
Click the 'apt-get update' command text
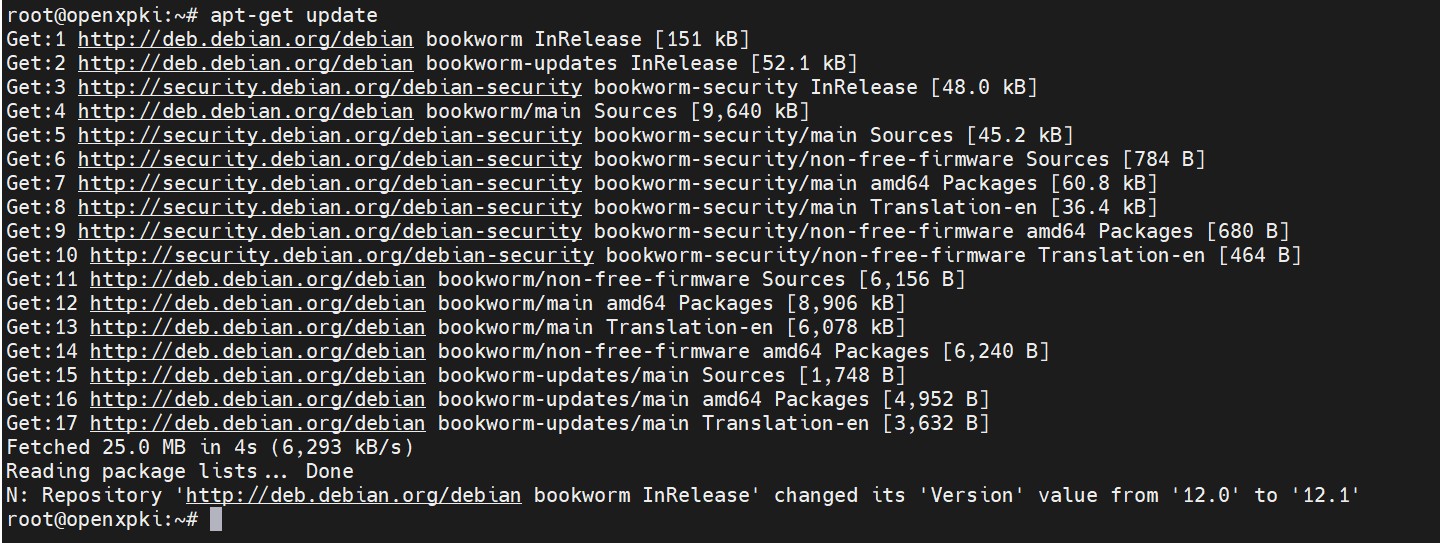294,16
